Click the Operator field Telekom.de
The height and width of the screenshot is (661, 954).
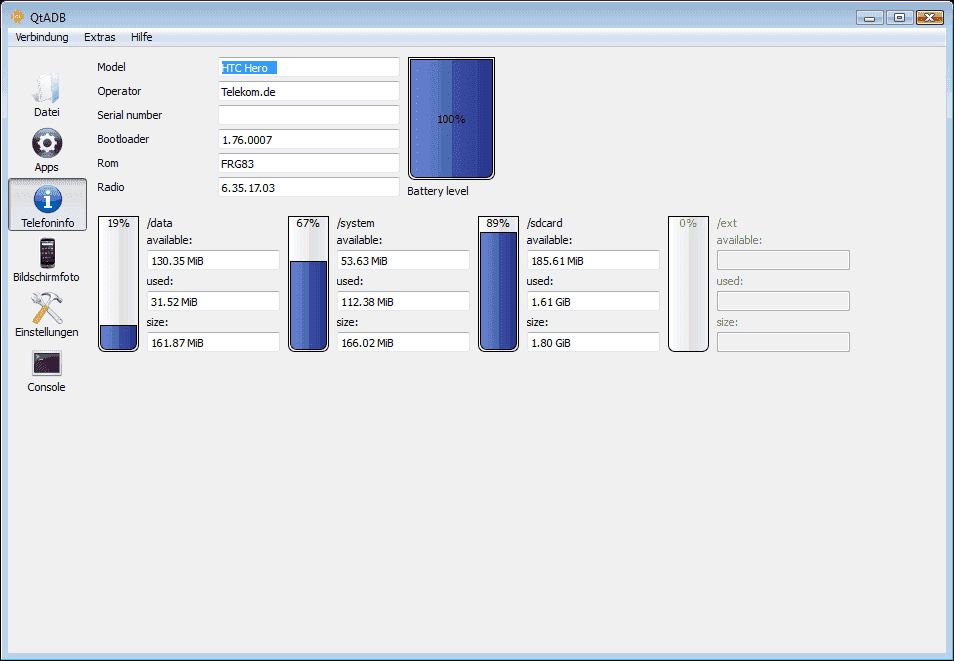pyautogui.click(x=309, y=91)
